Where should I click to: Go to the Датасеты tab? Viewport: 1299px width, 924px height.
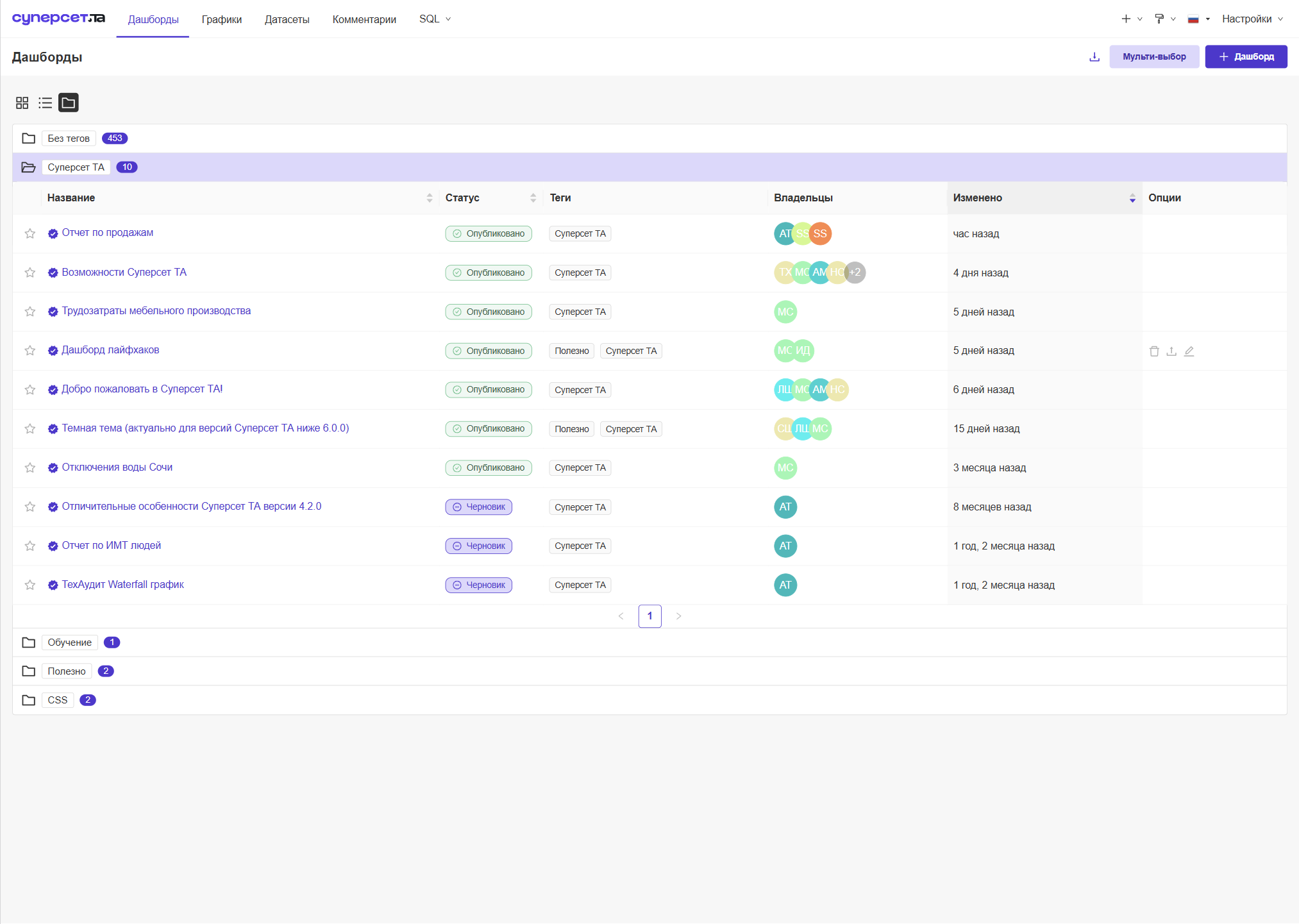coord(287,19)
